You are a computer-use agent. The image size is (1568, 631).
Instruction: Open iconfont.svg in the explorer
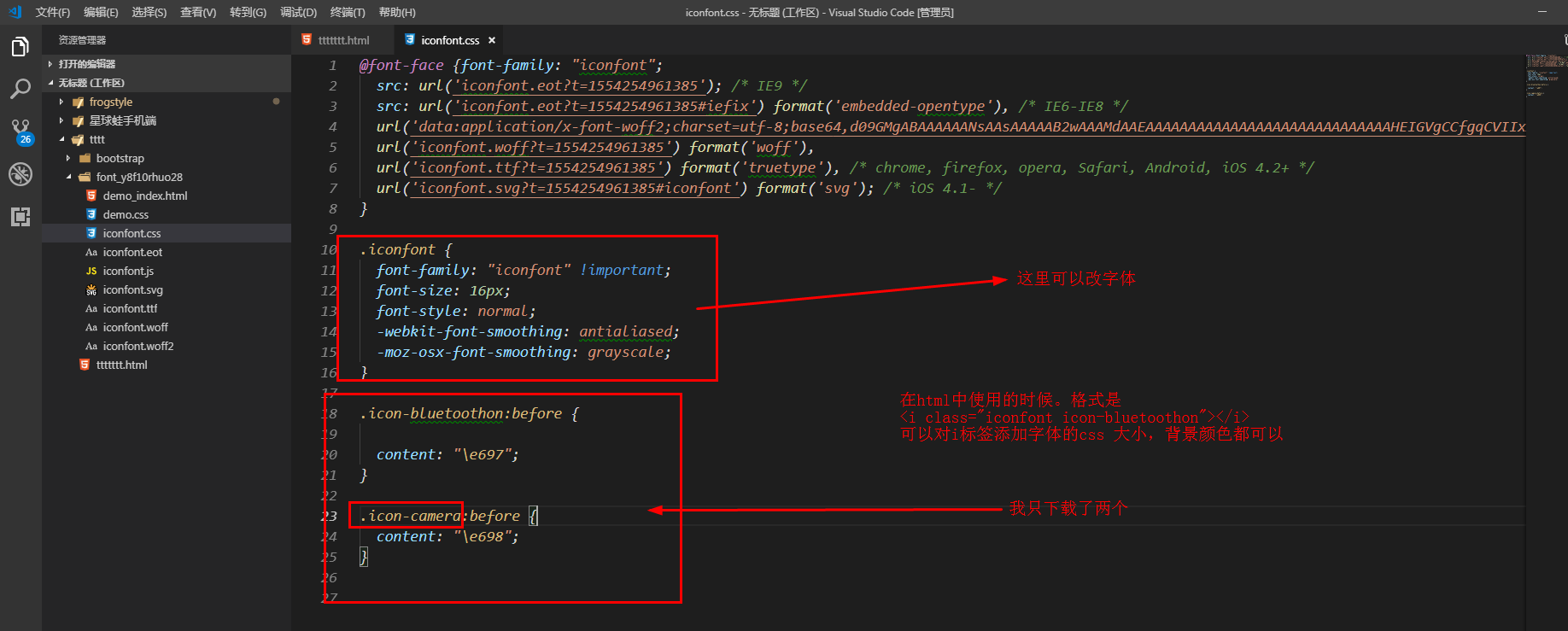point(167,289)
